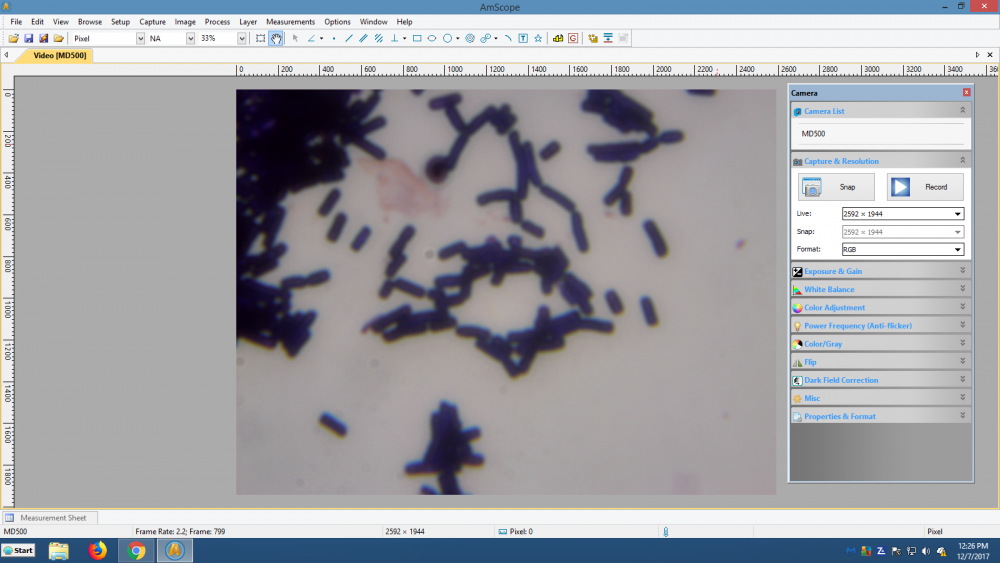
Task: Open Firefox from the taskbar
Action: tap(97, 551)
